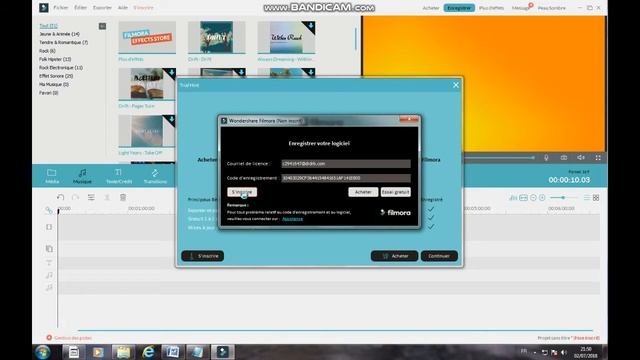Screen dimensions: 640x360
Task: Select the Rock (6) category
Action: click(47, 51)
